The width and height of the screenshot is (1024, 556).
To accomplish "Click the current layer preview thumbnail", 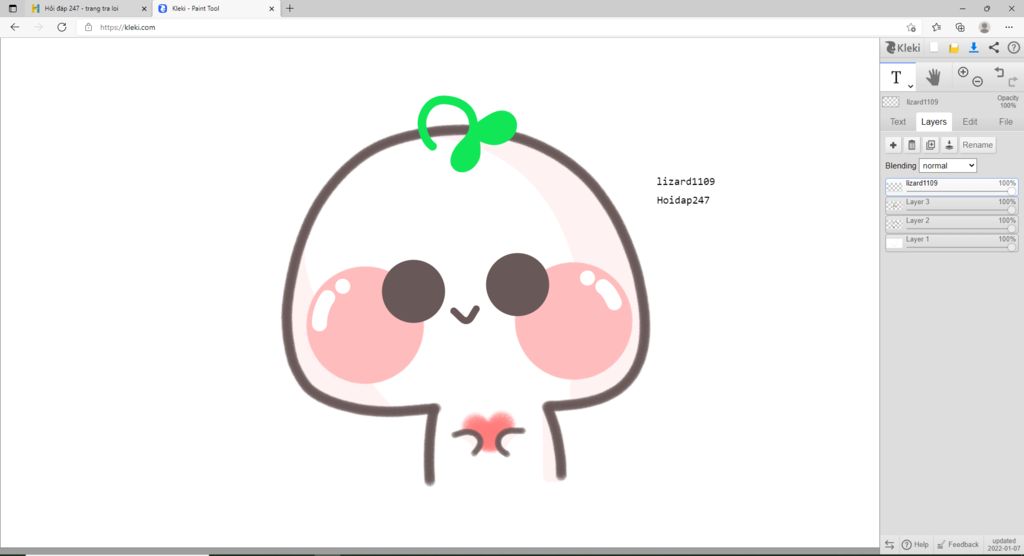I will [891, 102].
